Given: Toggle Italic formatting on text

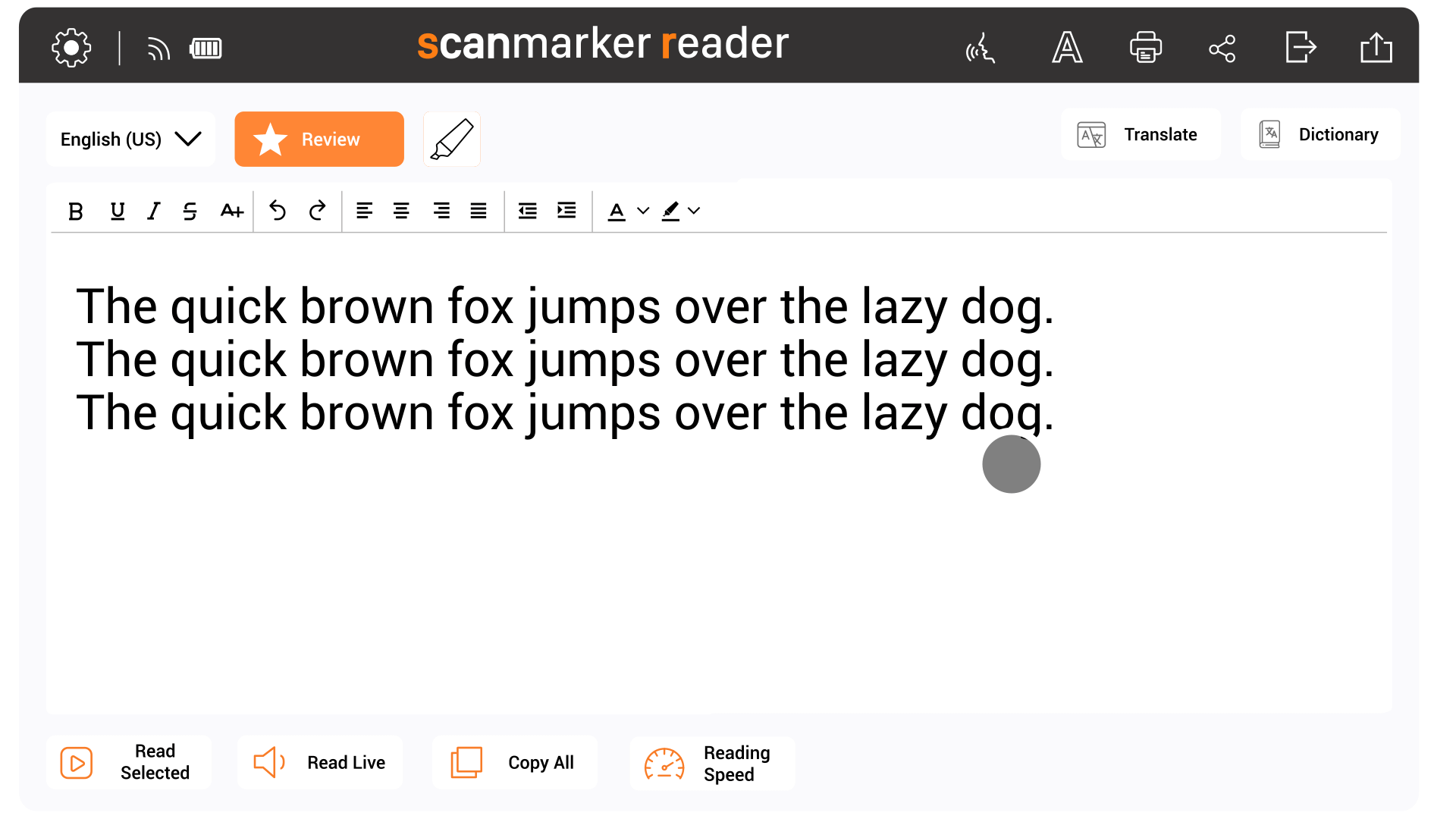Looking at the screenshot, I should 154,210.
